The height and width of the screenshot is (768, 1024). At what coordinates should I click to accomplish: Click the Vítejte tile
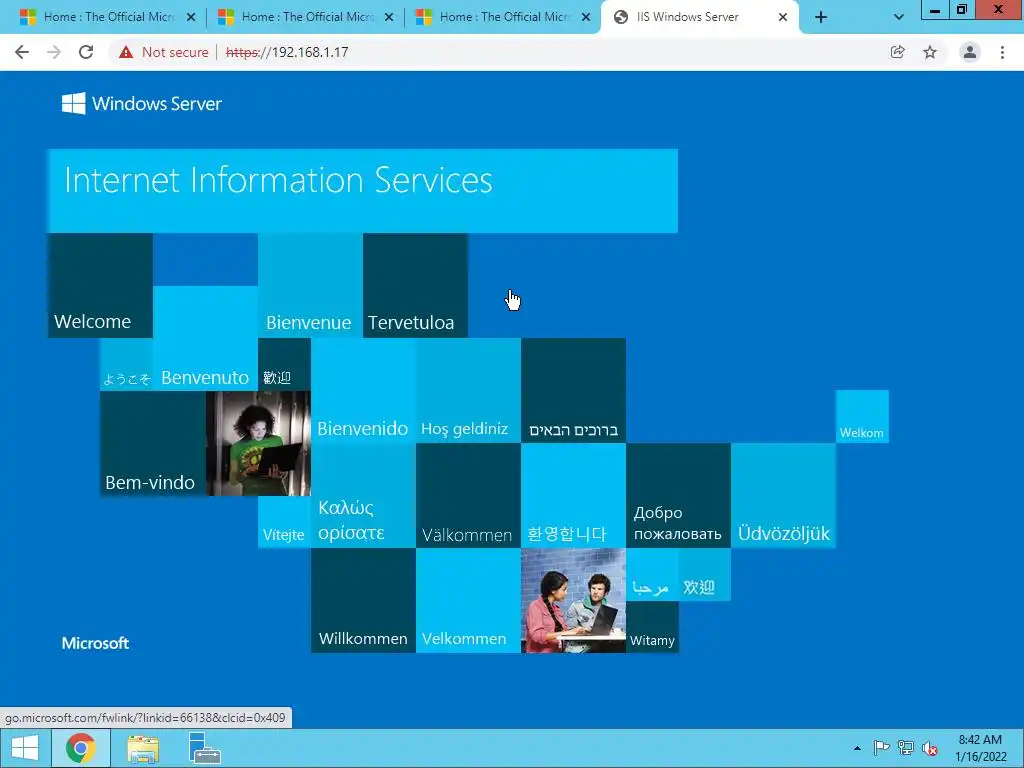(284, 522)
